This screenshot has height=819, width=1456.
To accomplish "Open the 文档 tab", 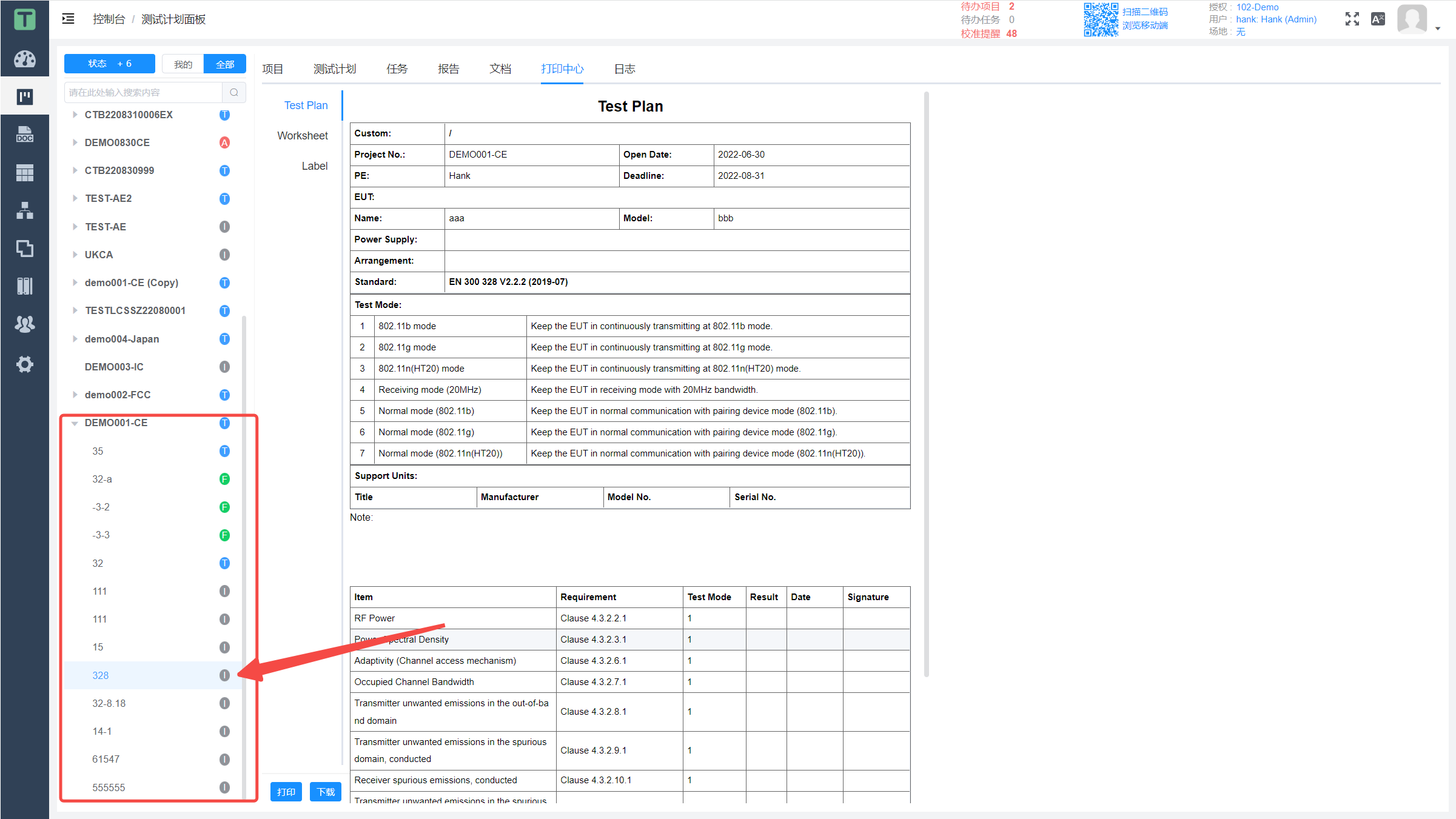I will tap(500, 69).
